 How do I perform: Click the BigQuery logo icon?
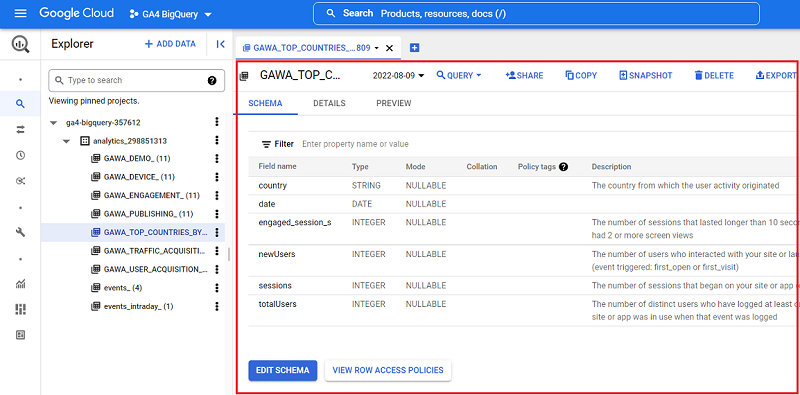point(20,44)
